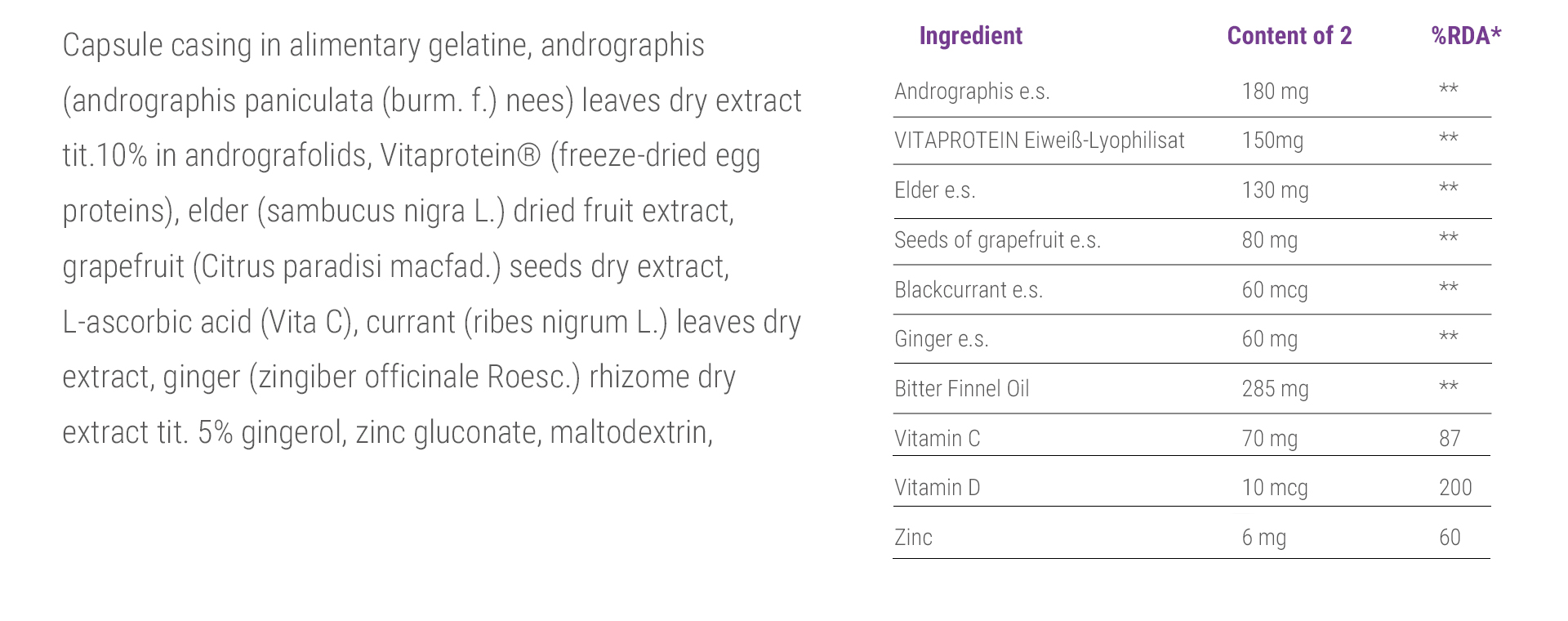1568x621 pixels.
Task: Select the Blackcurrant e.s. row label
Action: [x=968, y=290]
